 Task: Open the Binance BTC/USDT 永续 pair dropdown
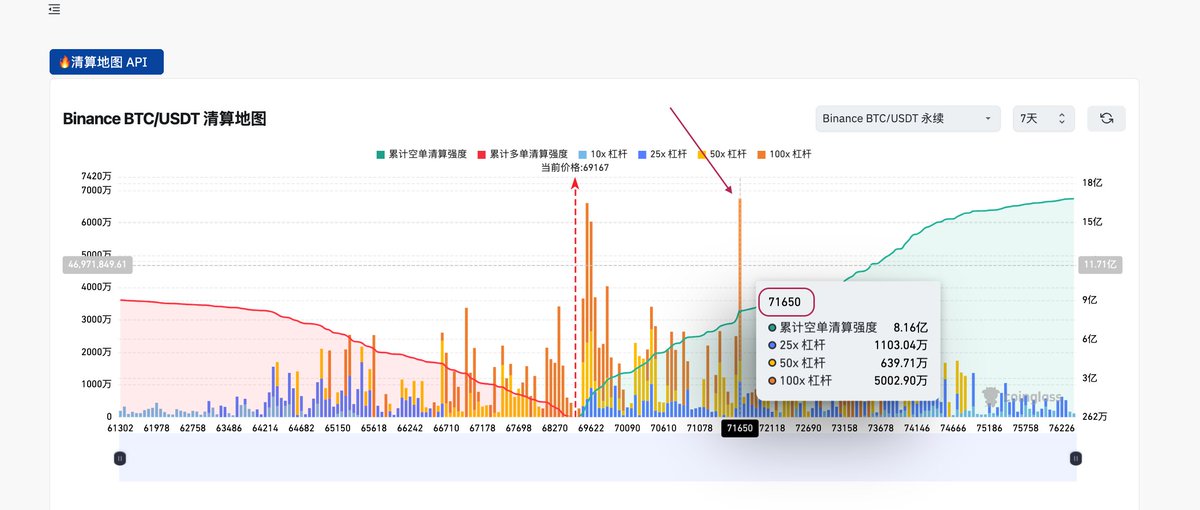point(908,118)
